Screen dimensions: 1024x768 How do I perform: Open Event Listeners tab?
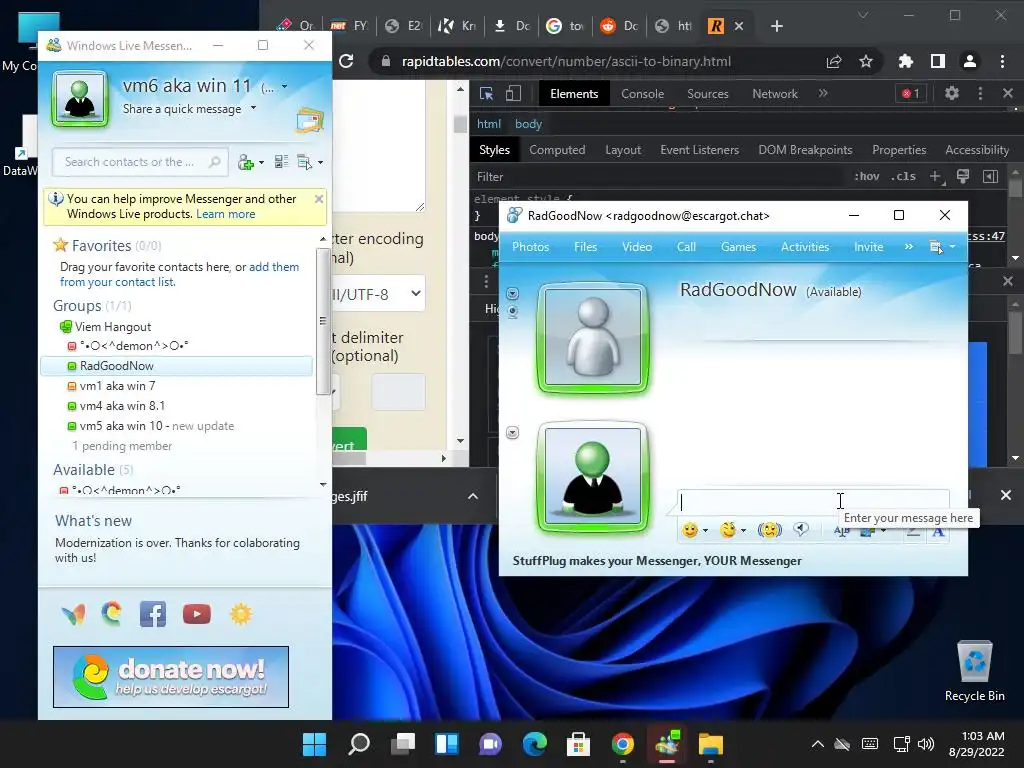pos(699,150)
